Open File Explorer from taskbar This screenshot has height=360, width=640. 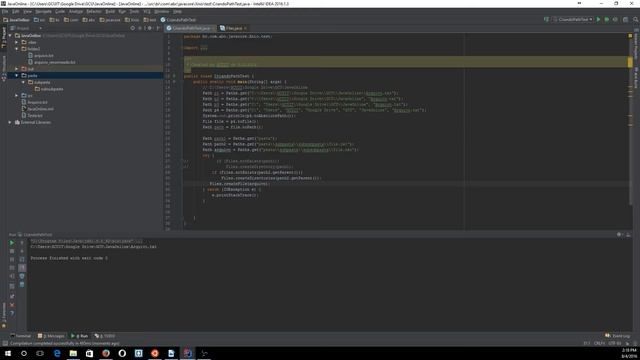point(73,353)
